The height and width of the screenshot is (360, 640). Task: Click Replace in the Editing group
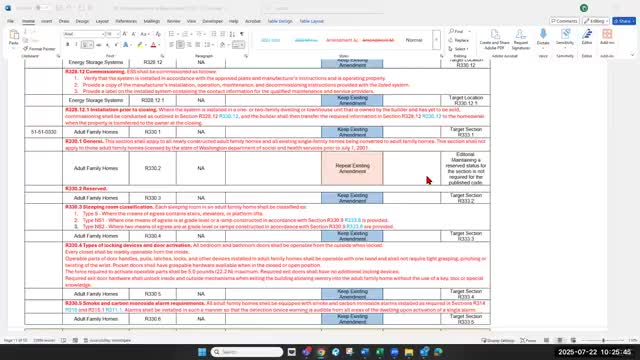coord(459,40)
